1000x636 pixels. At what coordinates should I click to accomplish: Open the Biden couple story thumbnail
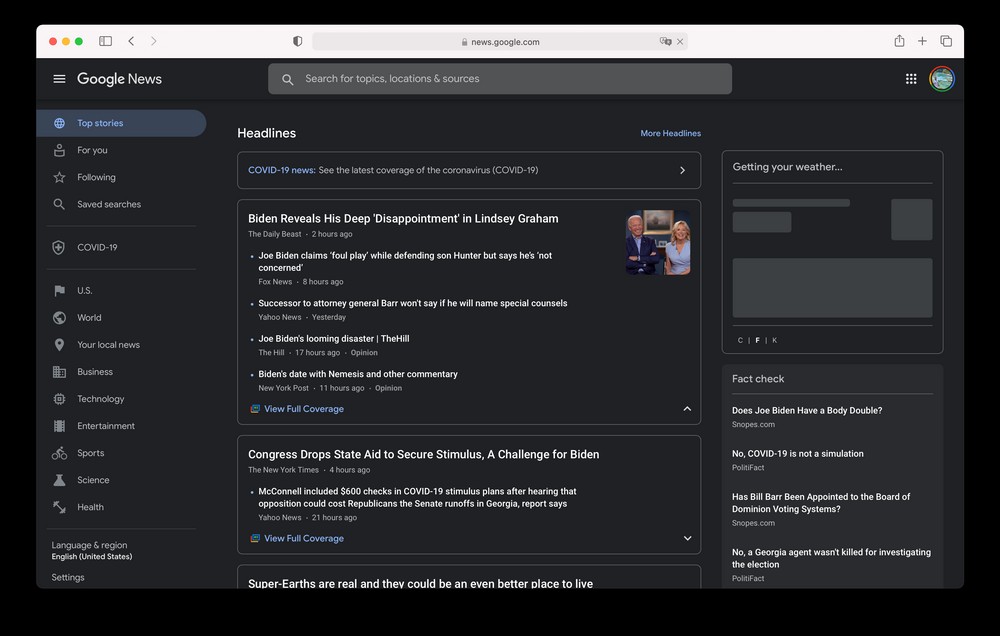point(658,242)
